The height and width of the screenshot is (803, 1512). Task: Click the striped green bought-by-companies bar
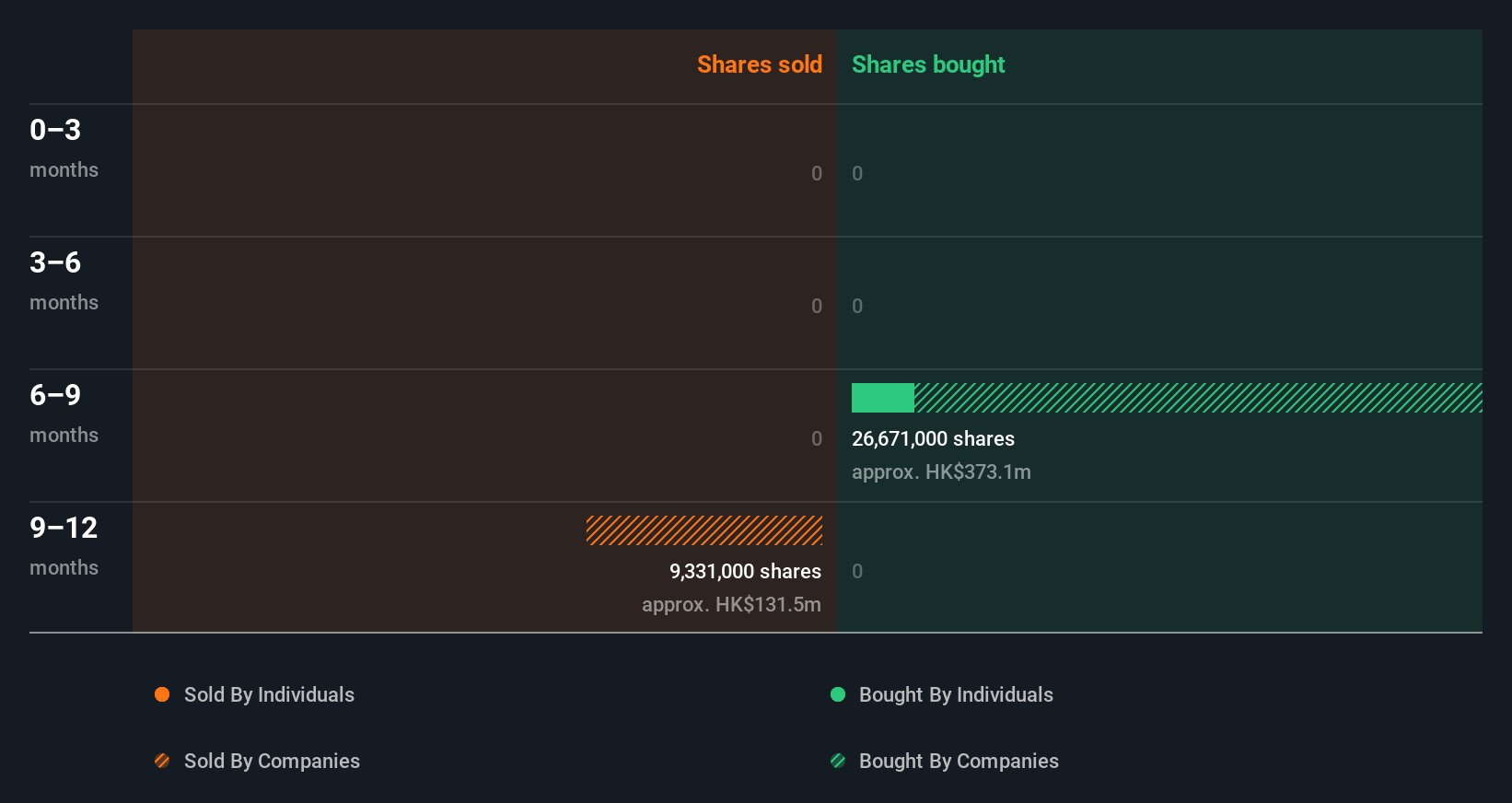pos(1198,398)
